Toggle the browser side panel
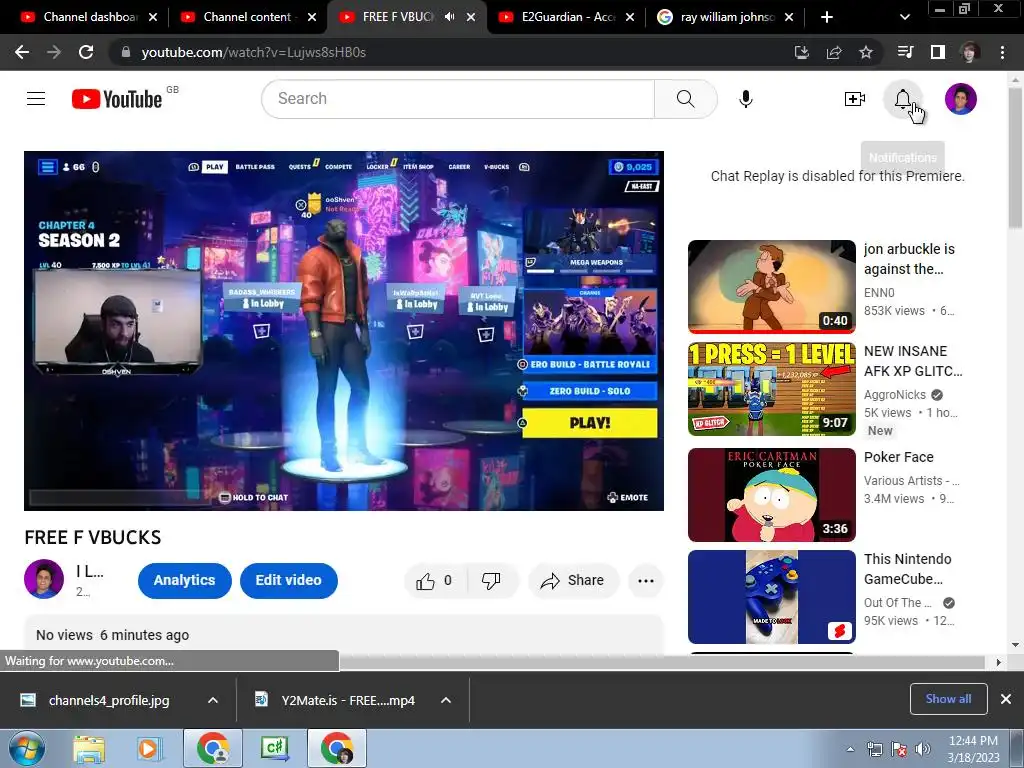This screenshot has width=1024, height=768. click(x=938, y=52)
